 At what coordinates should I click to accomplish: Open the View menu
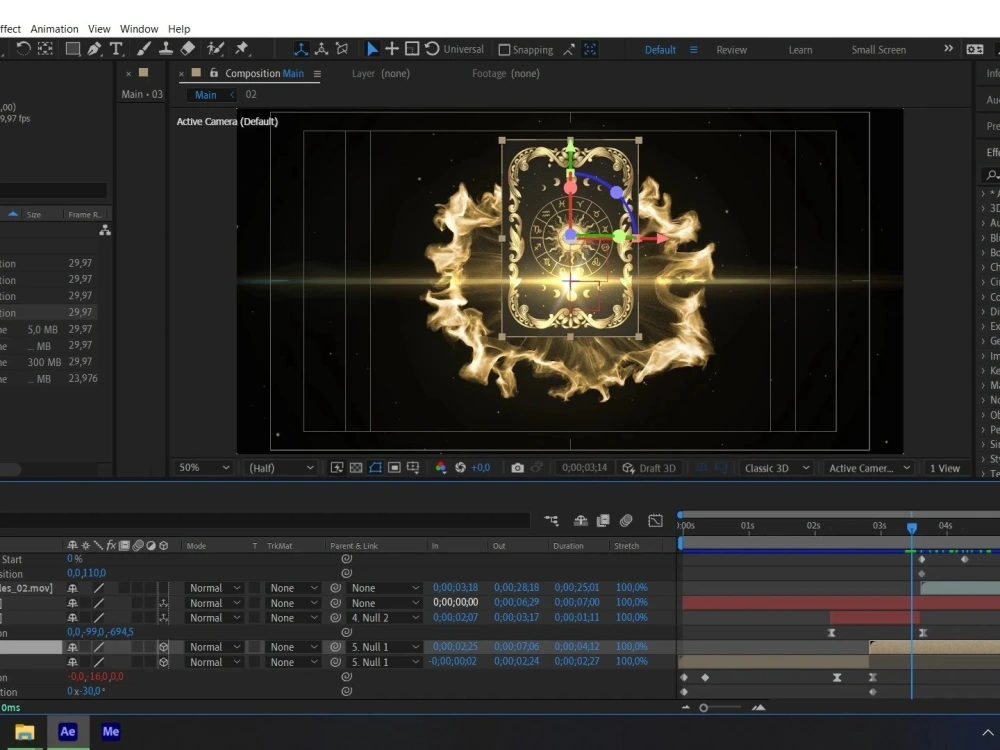[99, 29]
